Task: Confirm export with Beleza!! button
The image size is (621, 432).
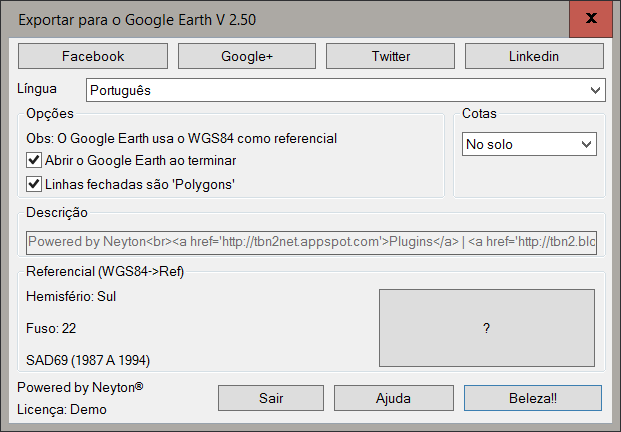Action: [533, 398]
